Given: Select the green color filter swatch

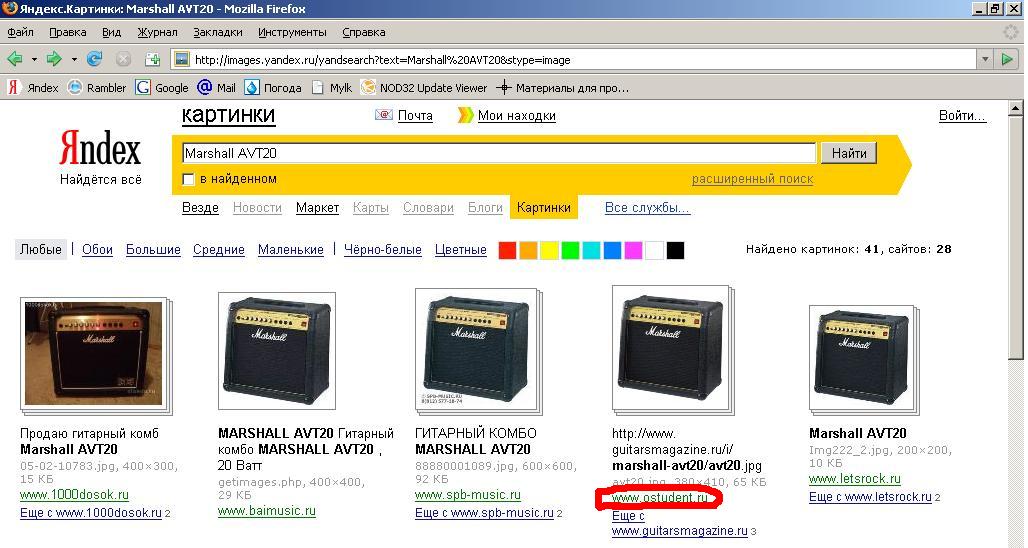Looking at the screenshot, I should 570,250.
